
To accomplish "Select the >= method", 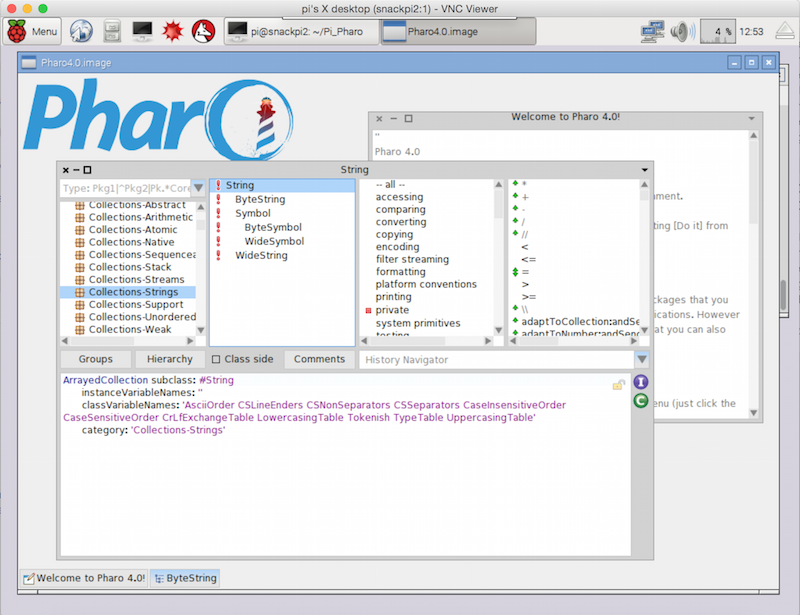I will pyautogui.click(x=528, y=297).
